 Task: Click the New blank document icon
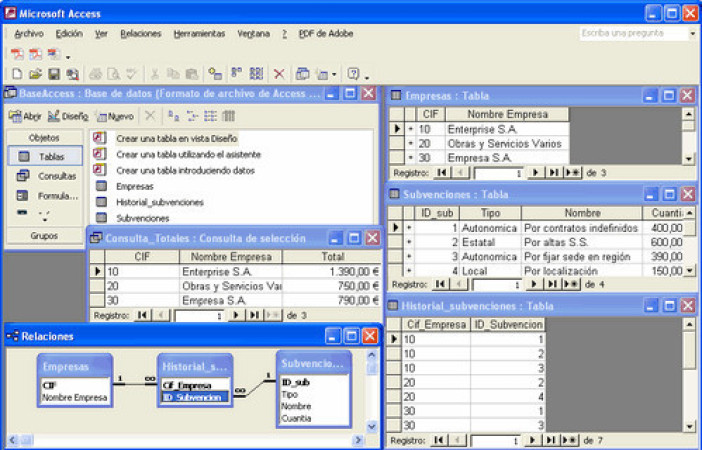click(x=17, y=73)
